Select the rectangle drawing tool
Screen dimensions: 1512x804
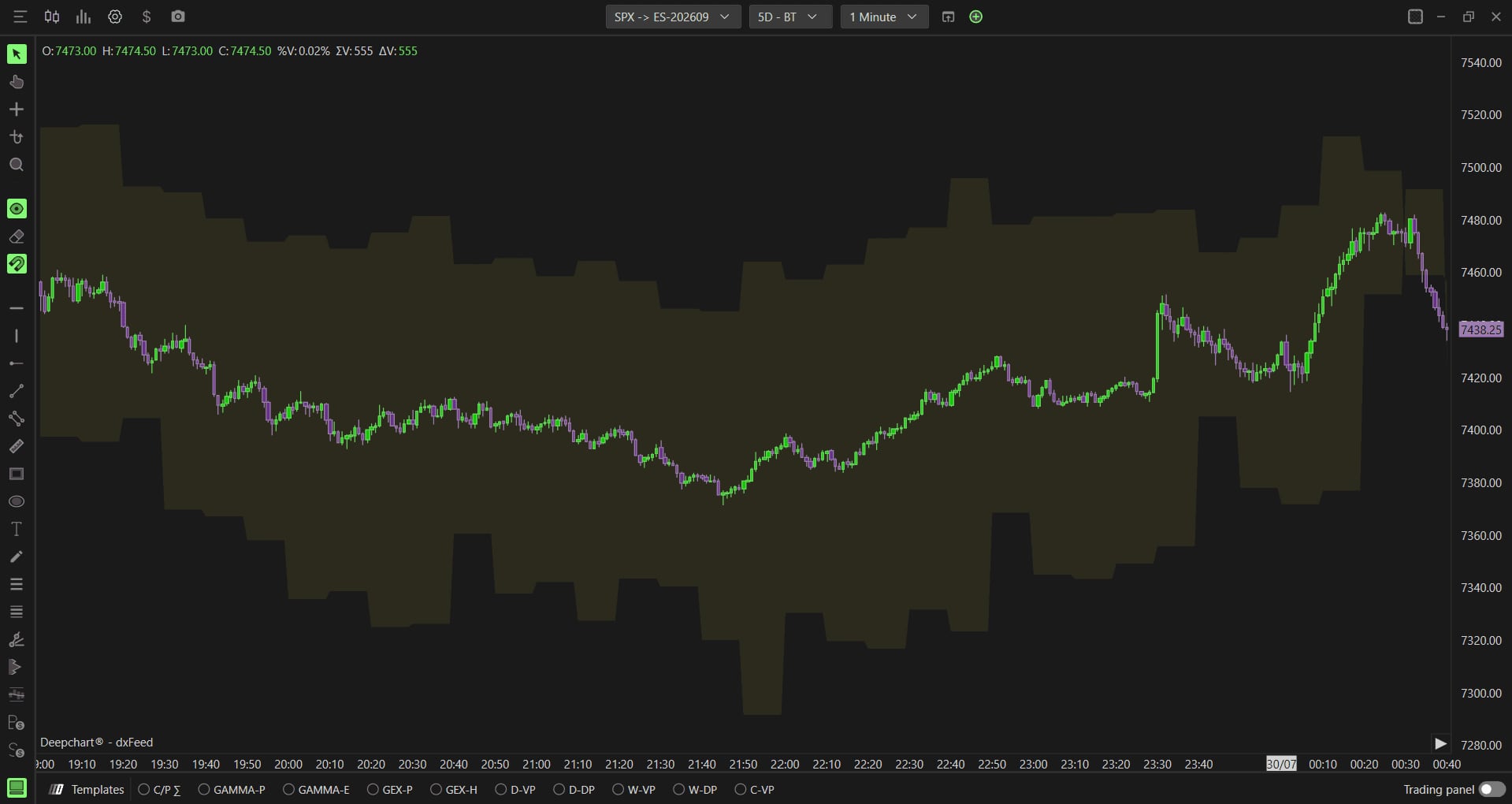pos(17,474)
